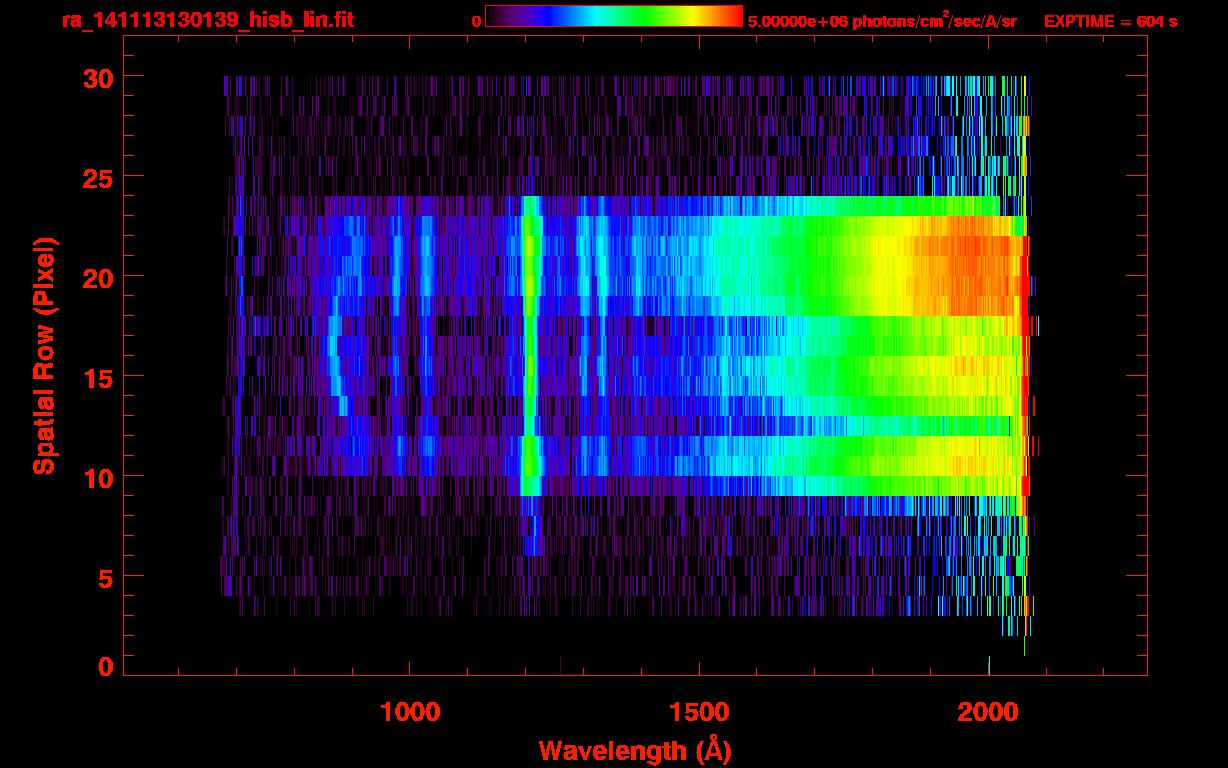This screenshot has width=1228, height=768.
Task: Click the file name ra_141113130139_hisb_lin.fit
Action: coord(207,19)
